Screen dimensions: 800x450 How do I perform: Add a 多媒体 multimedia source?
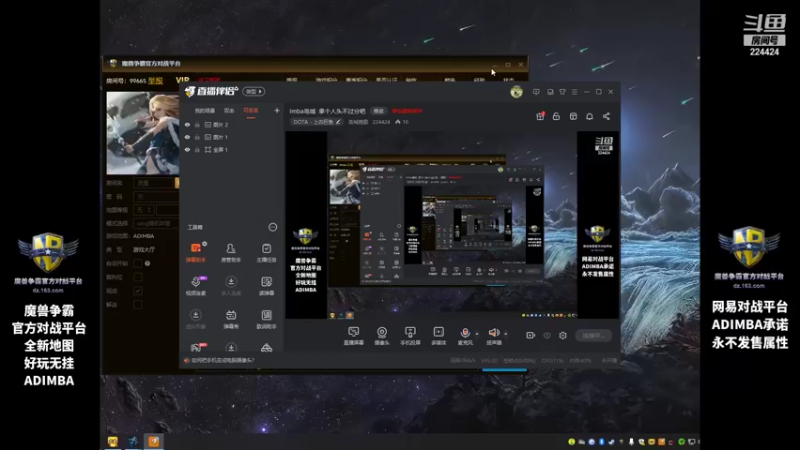(x=438, y=336)
